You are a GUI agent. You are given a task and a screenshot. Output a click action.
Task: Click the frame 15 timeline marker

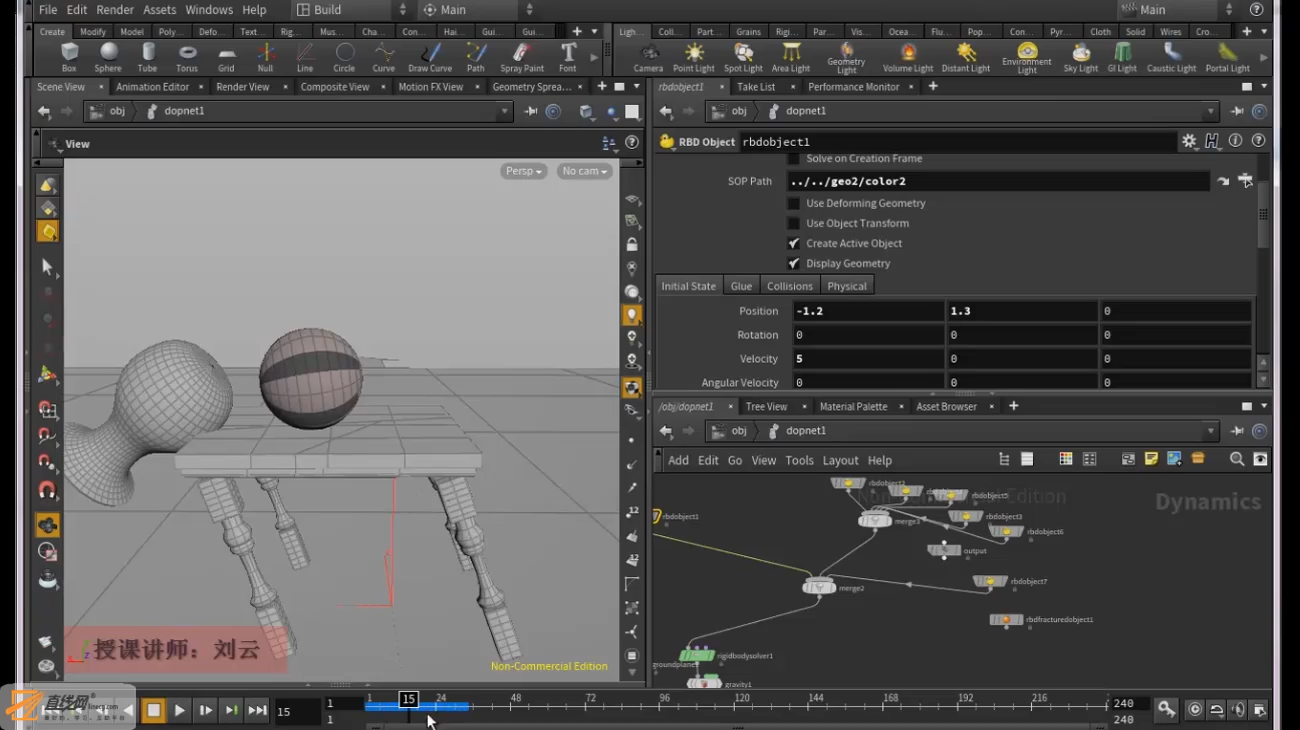pyautogui.click(x=408, y=699)
